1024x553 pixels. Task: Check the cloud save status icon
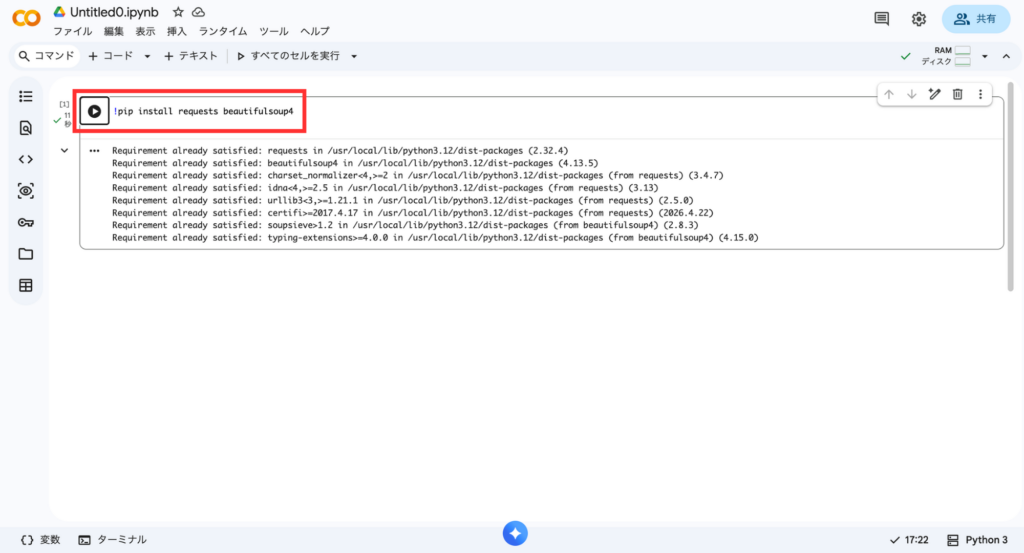(199, 12)
